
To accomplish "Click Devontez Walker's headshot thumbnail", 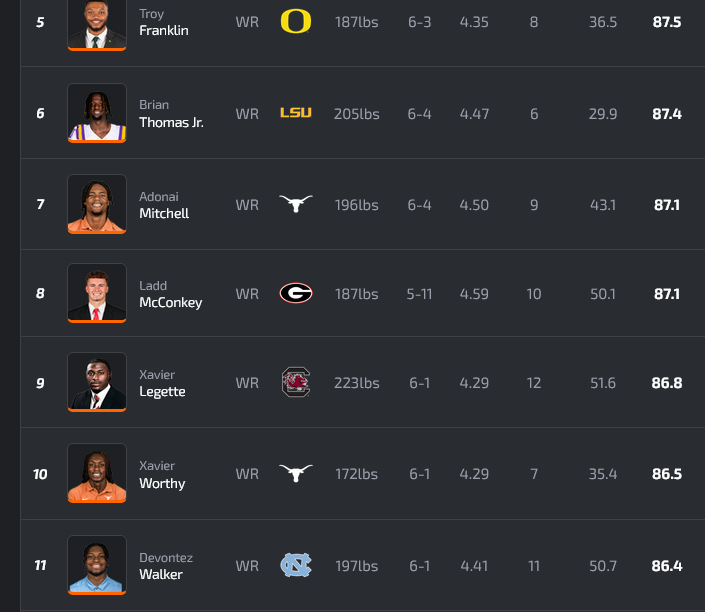I will tap(97, 565).
